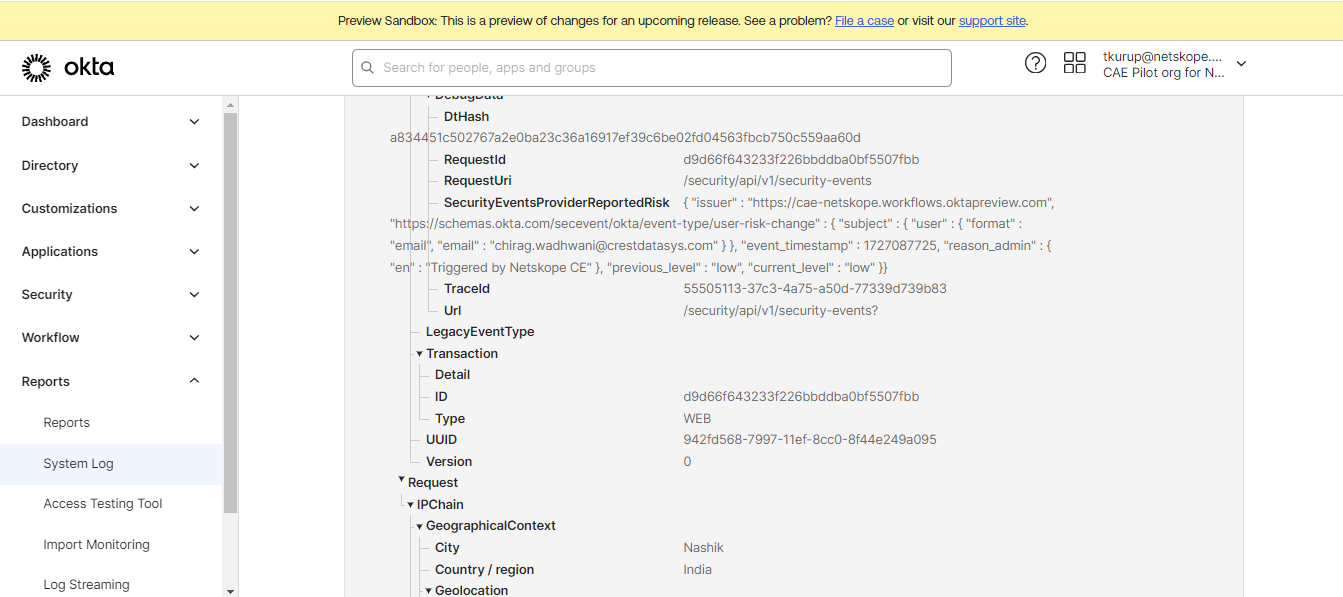Expand the Directory menu
Viewport: 1343px width, 597px height.
(x=111, y=165)
